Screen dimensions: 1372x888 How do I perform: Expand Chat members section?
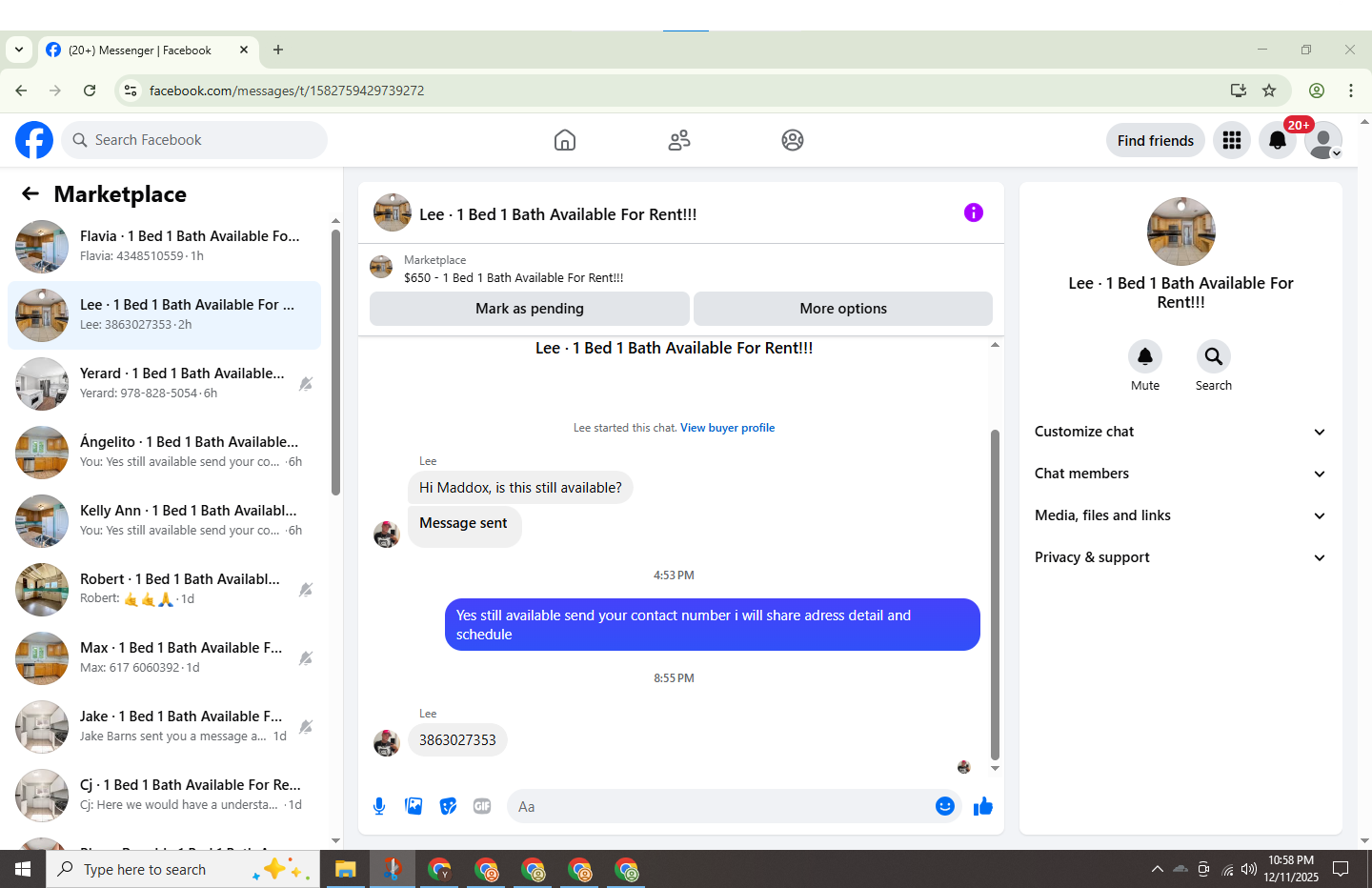pyautogui.click(x=1180, y=474)
